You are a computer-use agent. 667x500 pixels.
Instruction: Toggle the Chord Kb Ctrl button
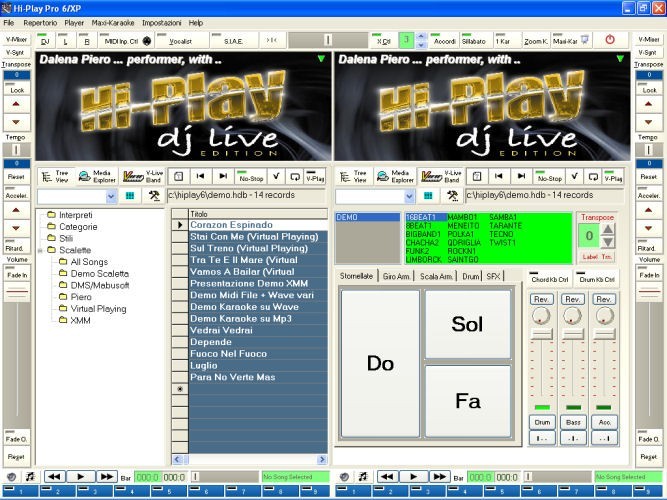point(550,279)
